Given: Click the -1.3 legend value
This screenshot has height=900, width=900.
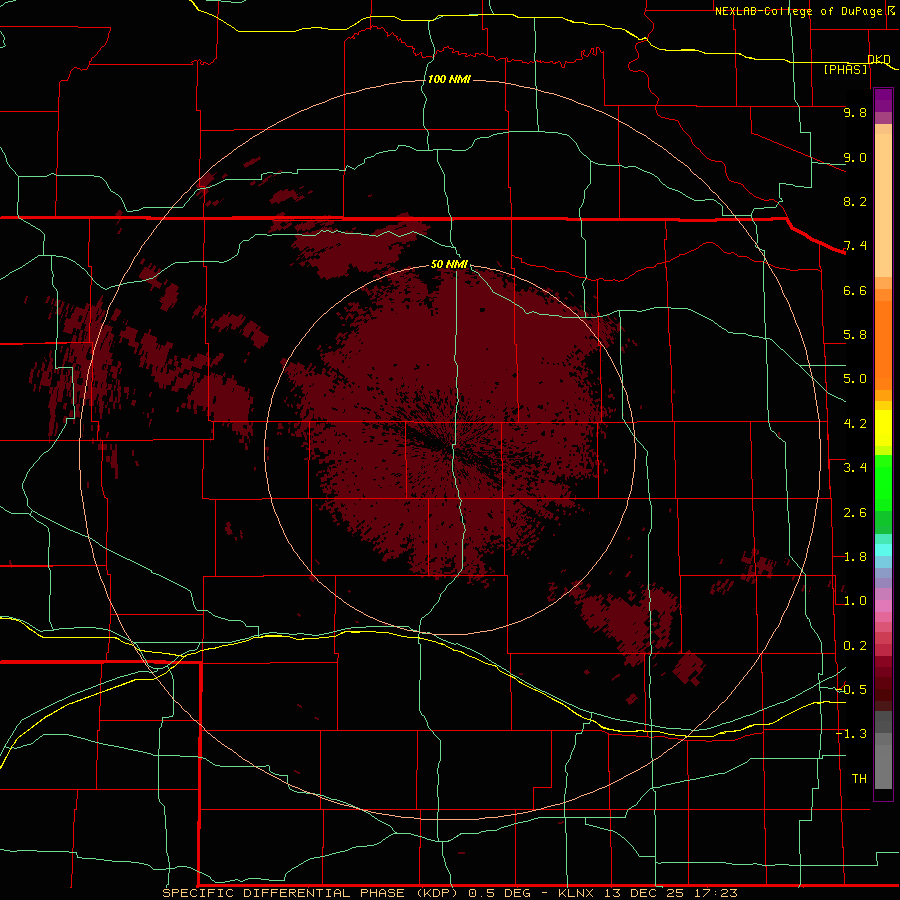Looking at the screenshot, I should pos(851,734).
